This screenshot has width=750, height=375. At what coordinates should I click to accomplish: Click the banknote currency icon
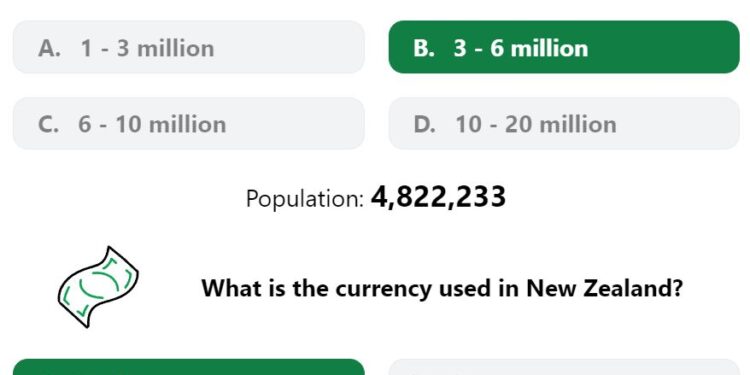(x=98, y=287)
